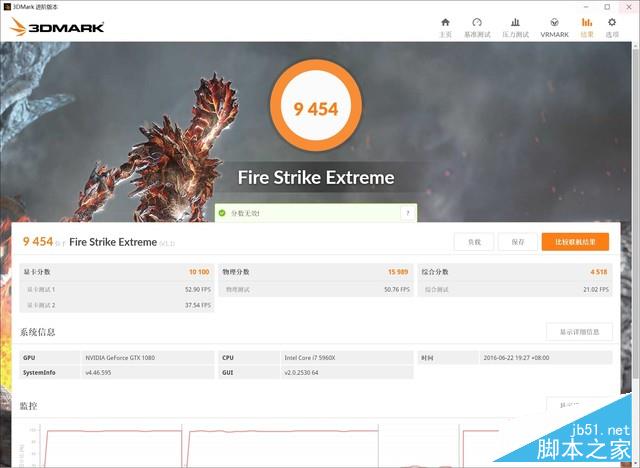Click the timestamp 2016-06-22 19:27 +08:00
This screenshot has width=640, height=468.
coord(516,358)
